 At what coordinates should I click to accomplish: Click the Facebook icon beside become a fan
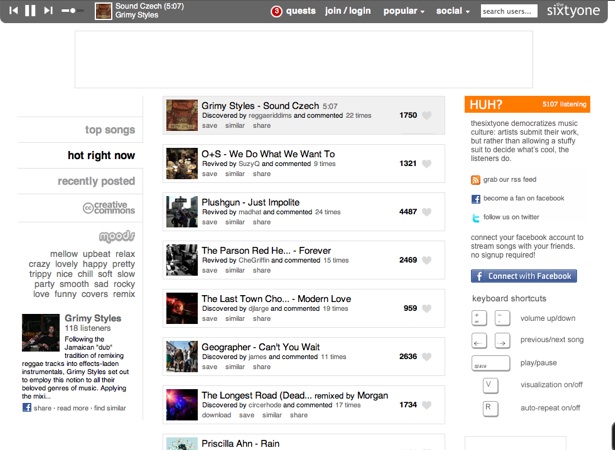click(475, 199)
